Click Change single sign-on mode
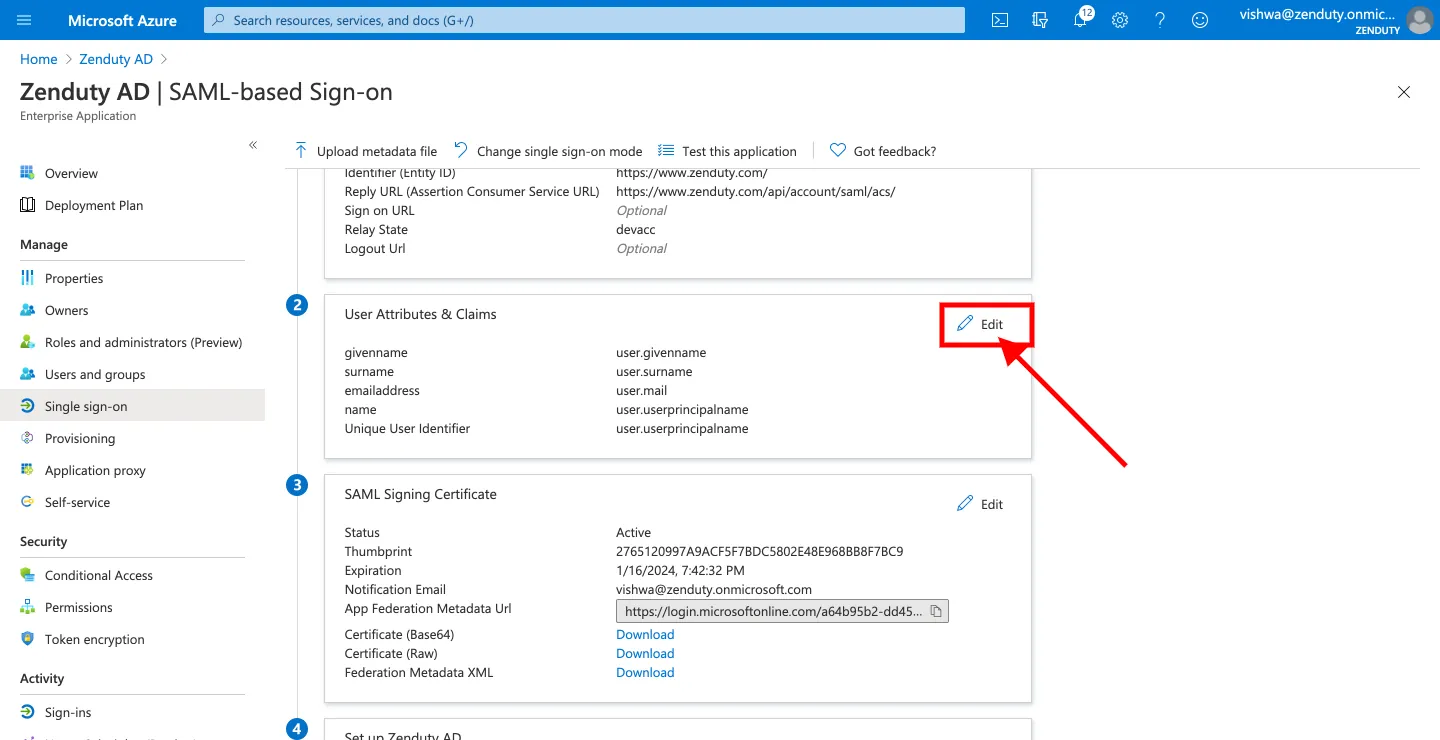The height and width of the screenshot is (740, 1440). tap(548, 151)
